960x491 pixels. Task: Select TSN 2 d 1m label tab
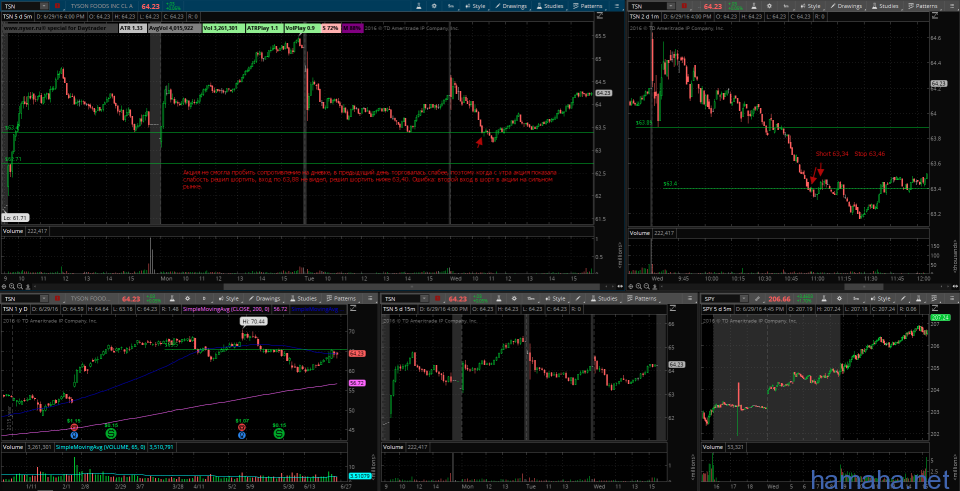(x=644, y=17)
